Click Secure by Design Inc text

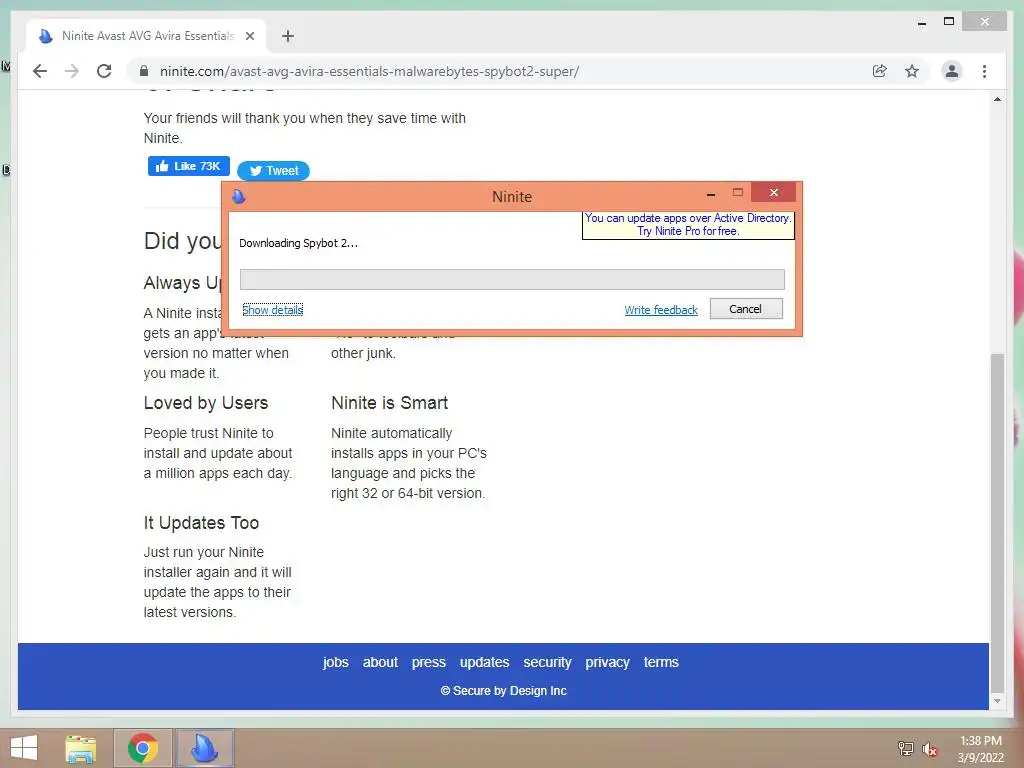click(x=504, y=691)
